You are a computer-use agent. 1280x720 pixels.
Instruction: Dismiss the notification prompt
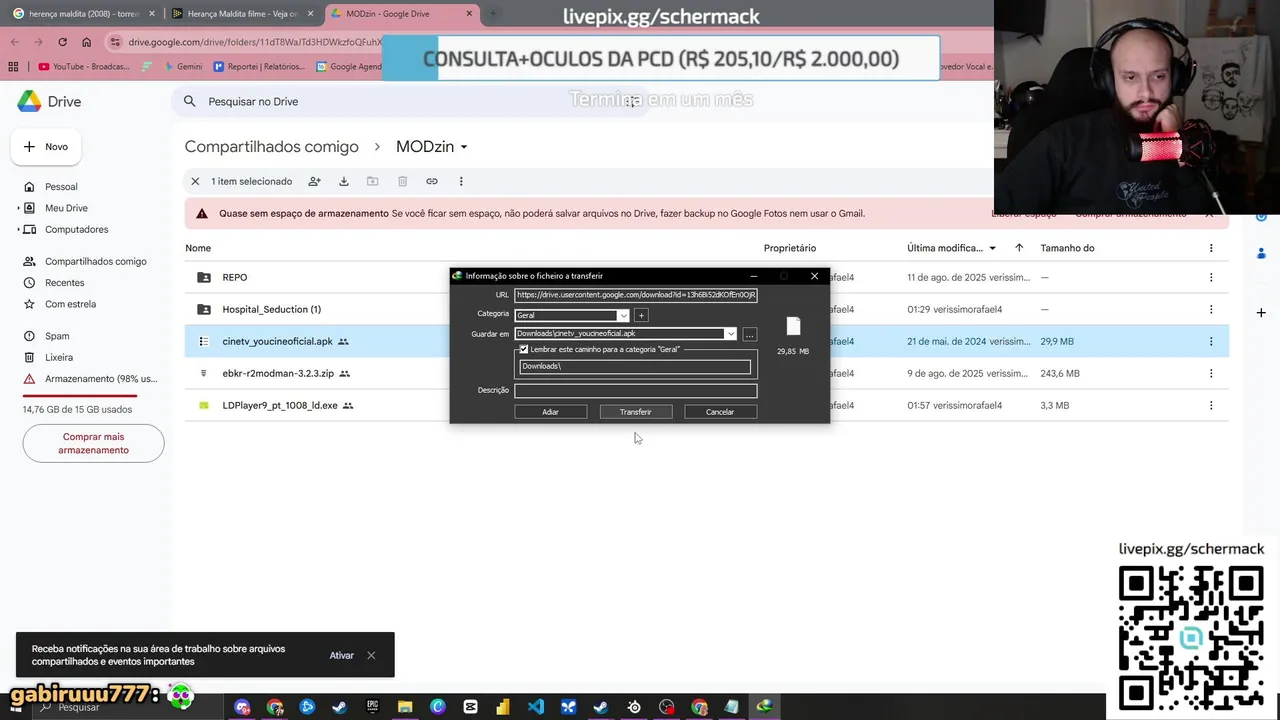[x=371, y=655]
